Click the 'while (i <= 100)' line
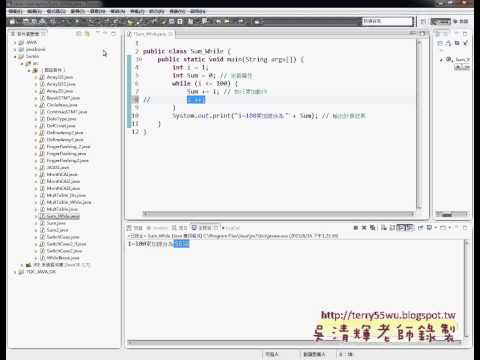The width and height of the screenshot is (480, 360). [205, 84]
